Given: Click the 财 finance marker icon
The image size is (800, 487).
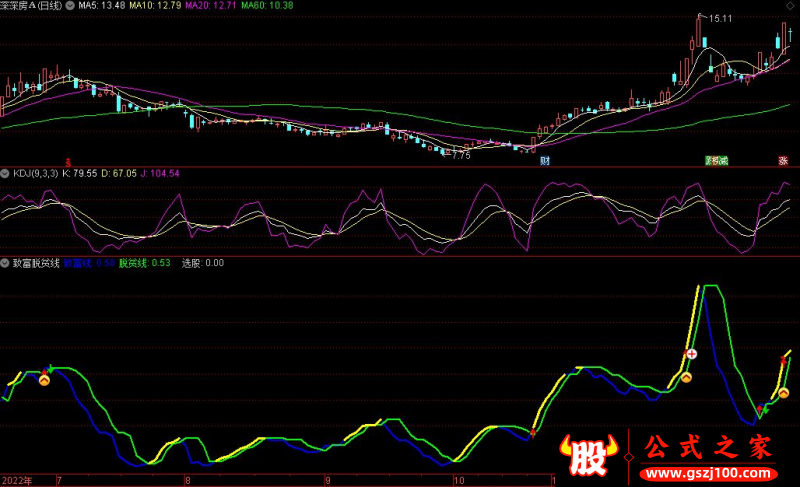Looking at the screenshot, I should click(546, 160).
